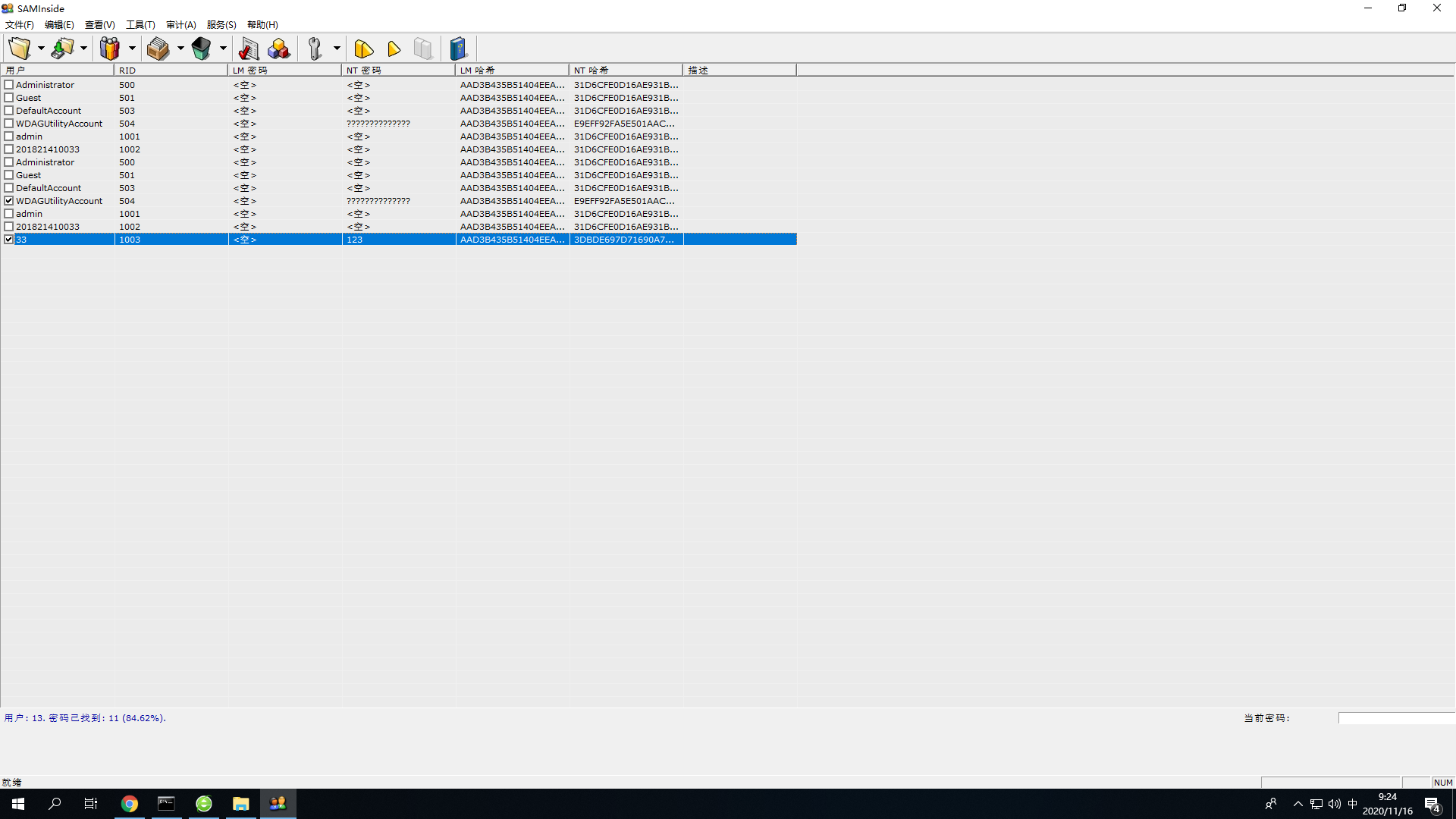Open the 工具(T) menu

140,25
